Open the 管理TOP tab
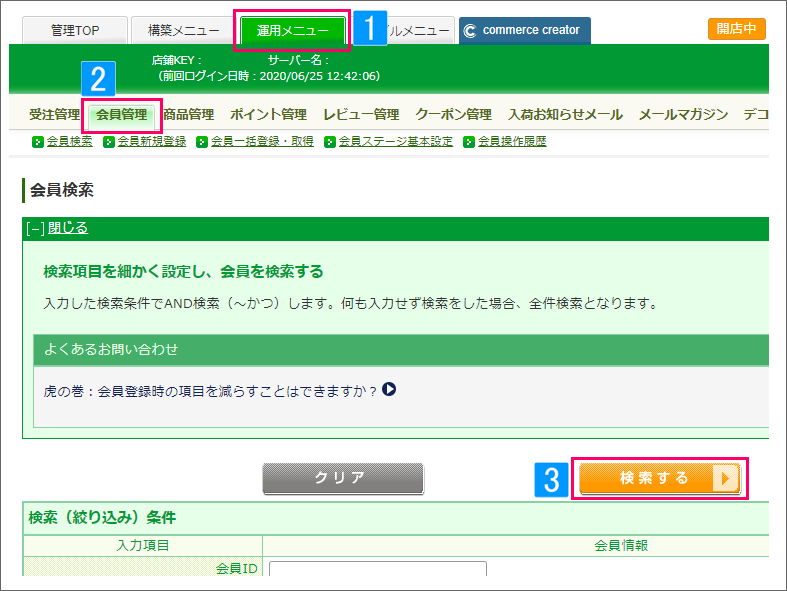The image size is (787, 591). pos(75,31)
